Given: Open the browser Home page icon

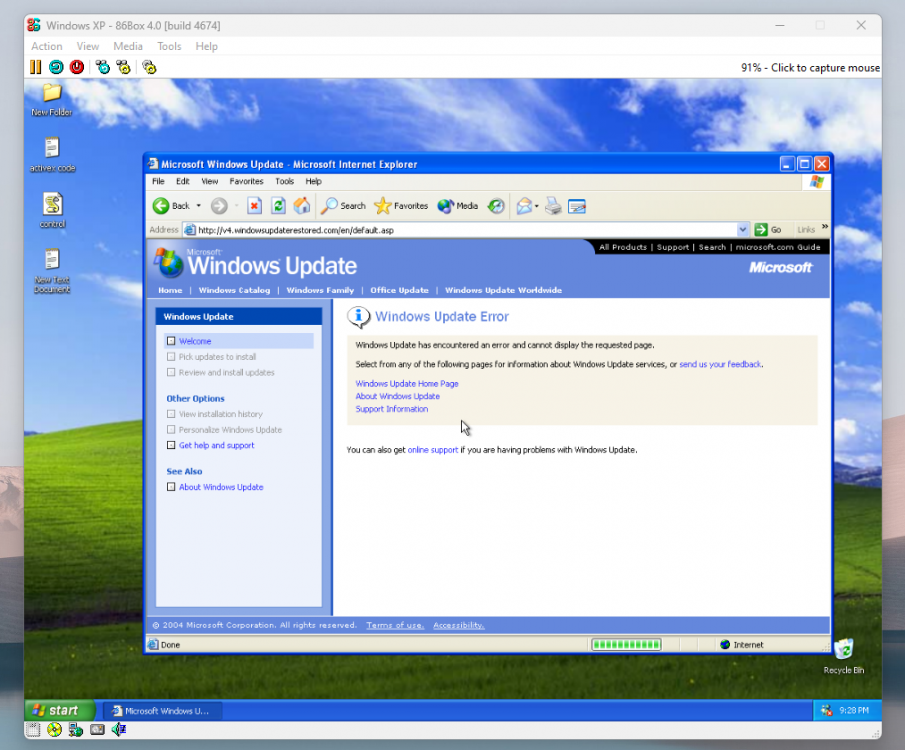Looking at the screenshot, I should pyautogui.click(x=301, y=206).
